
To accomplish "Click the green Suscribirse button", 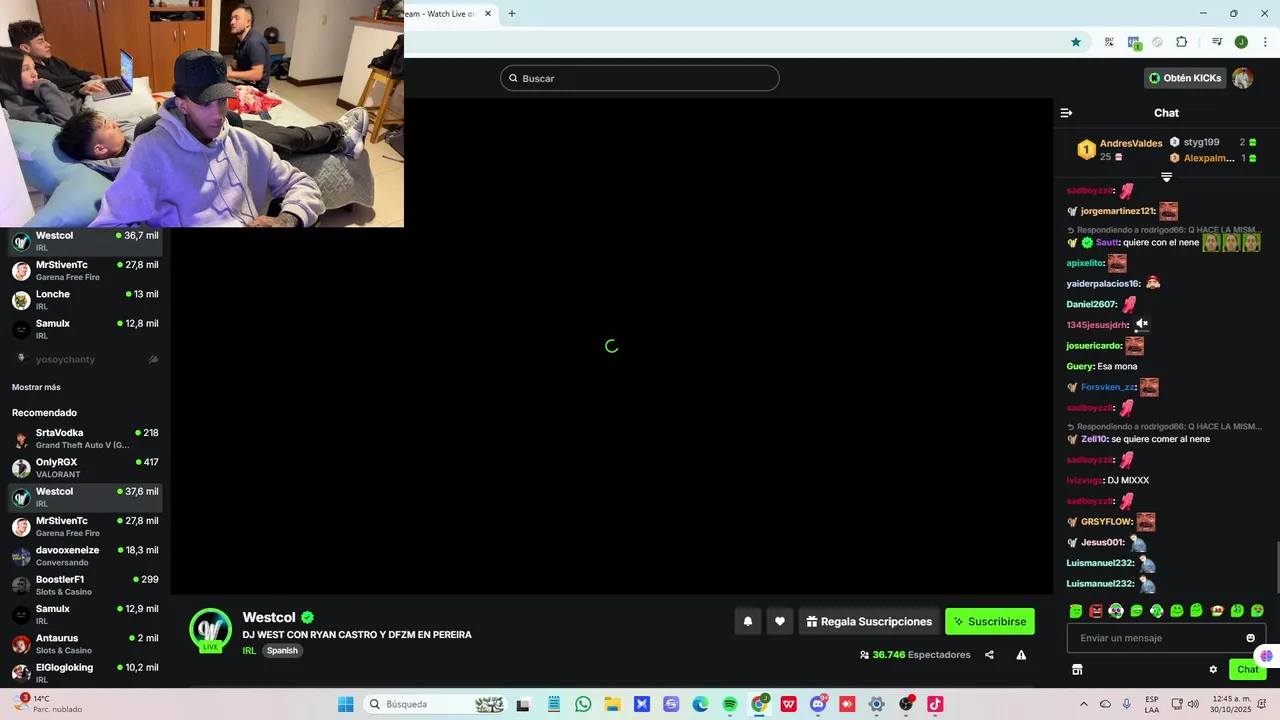I will [x=990, y=621].
